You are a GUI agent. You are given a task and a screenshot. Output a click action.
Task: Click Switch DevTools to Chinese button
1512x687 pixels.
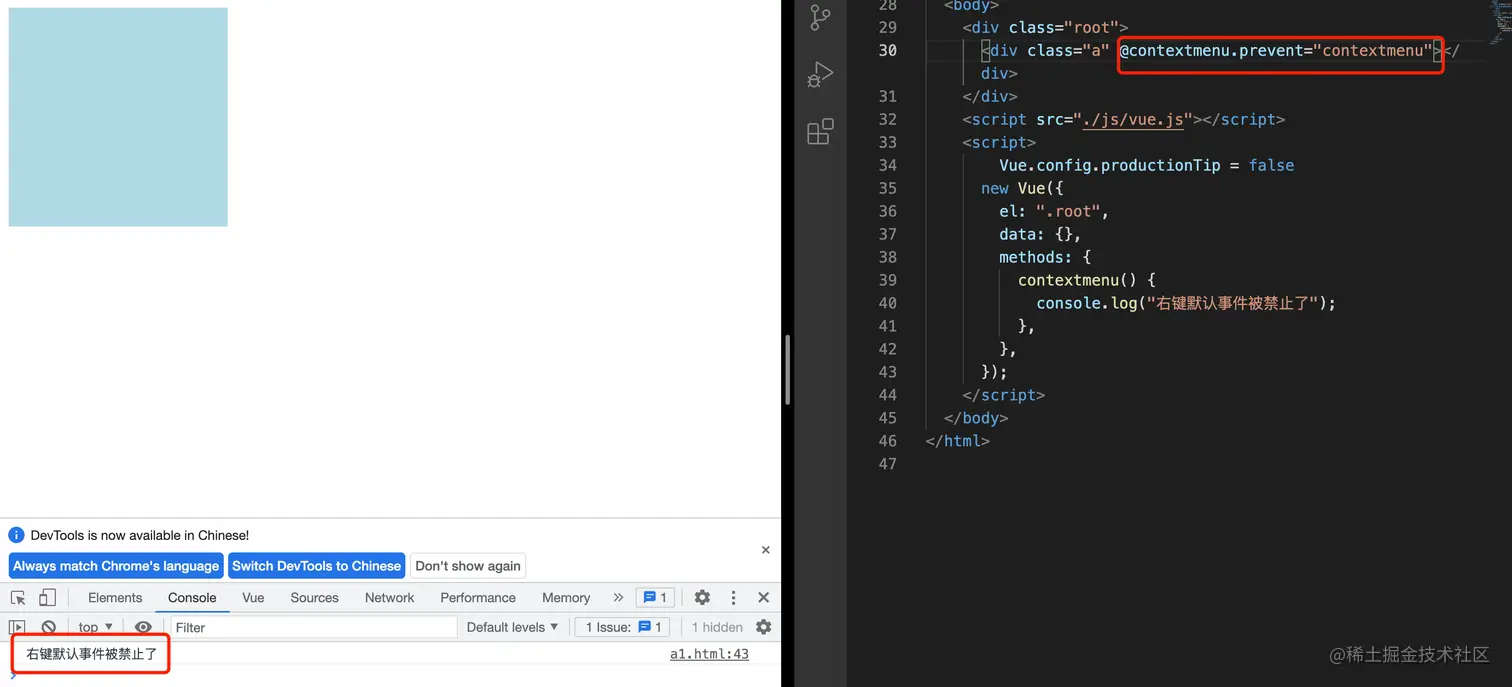[x=316, y=565]
